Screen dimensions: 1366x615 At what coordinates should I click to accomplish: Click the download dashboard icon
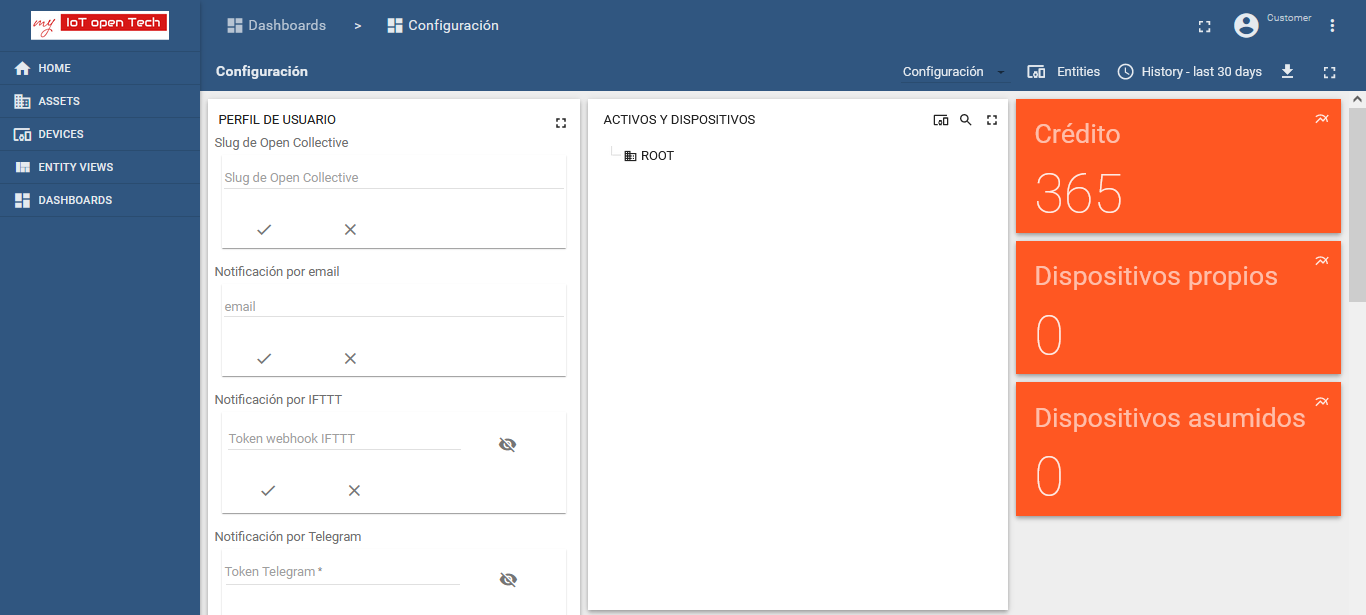(1287, 71)
